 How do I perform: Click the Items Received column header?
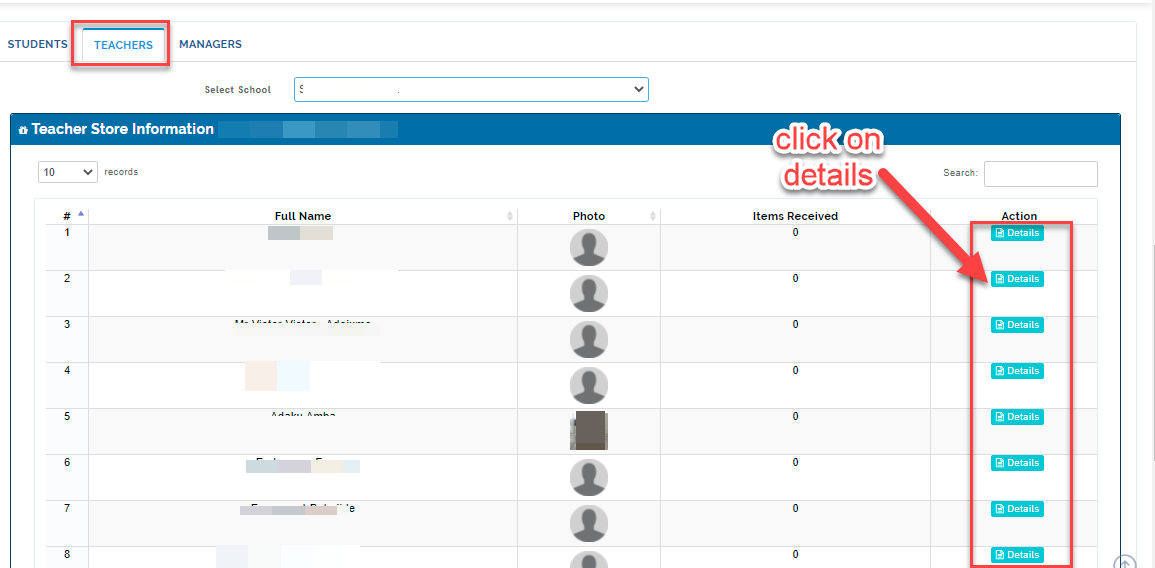[795, 216]
